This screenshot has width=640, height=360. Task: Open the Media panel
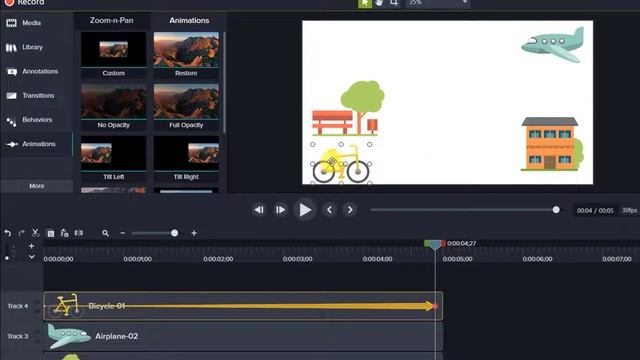point(24,23)
